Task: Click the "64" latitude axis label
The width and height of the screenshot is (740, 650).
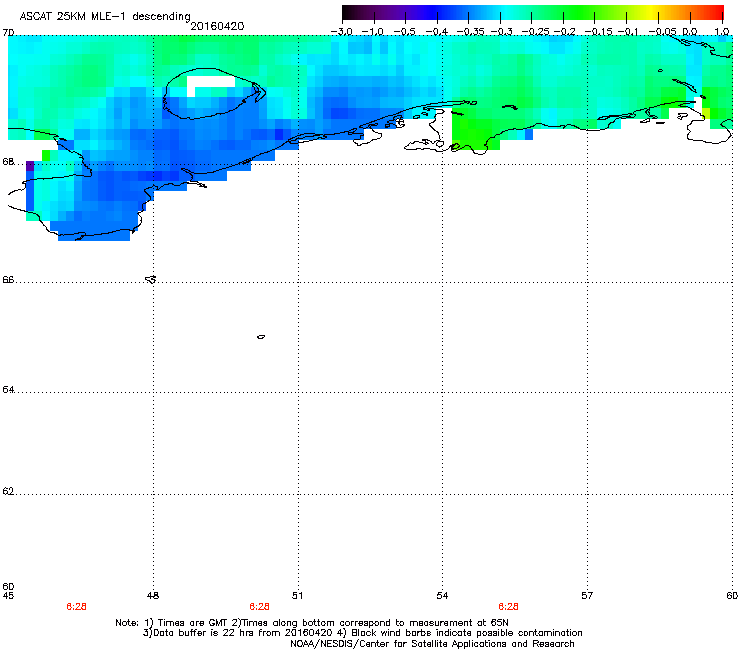Action: (x=8, y=390)
